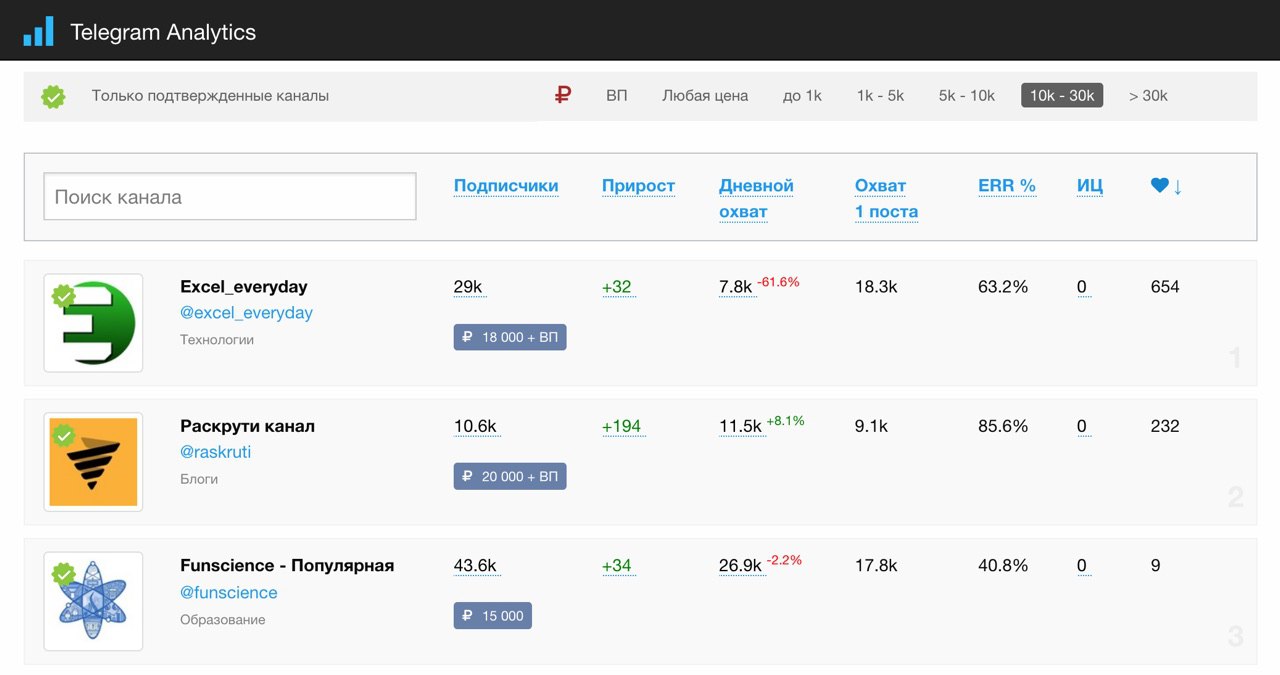Focus the Поиск канала search field
Image resolution: width=1280 pixels, height=675 pixels.
point(230,196)
